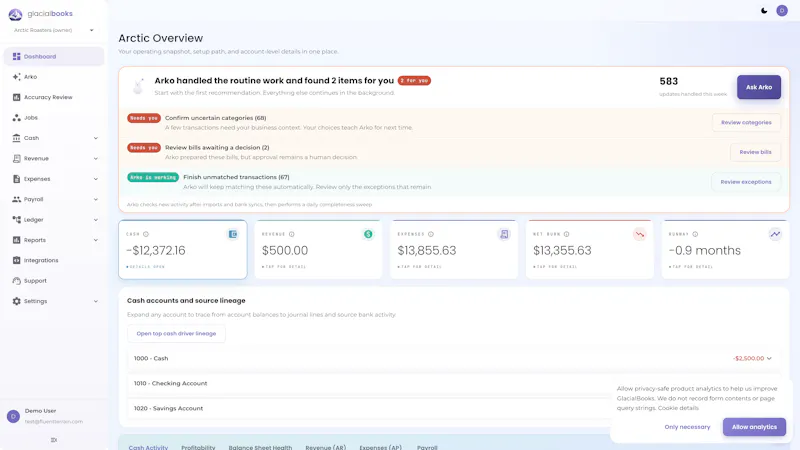Expand the Expenses sidebar section
The width and height of the screenshot is (800, 450).
(95, 179)
